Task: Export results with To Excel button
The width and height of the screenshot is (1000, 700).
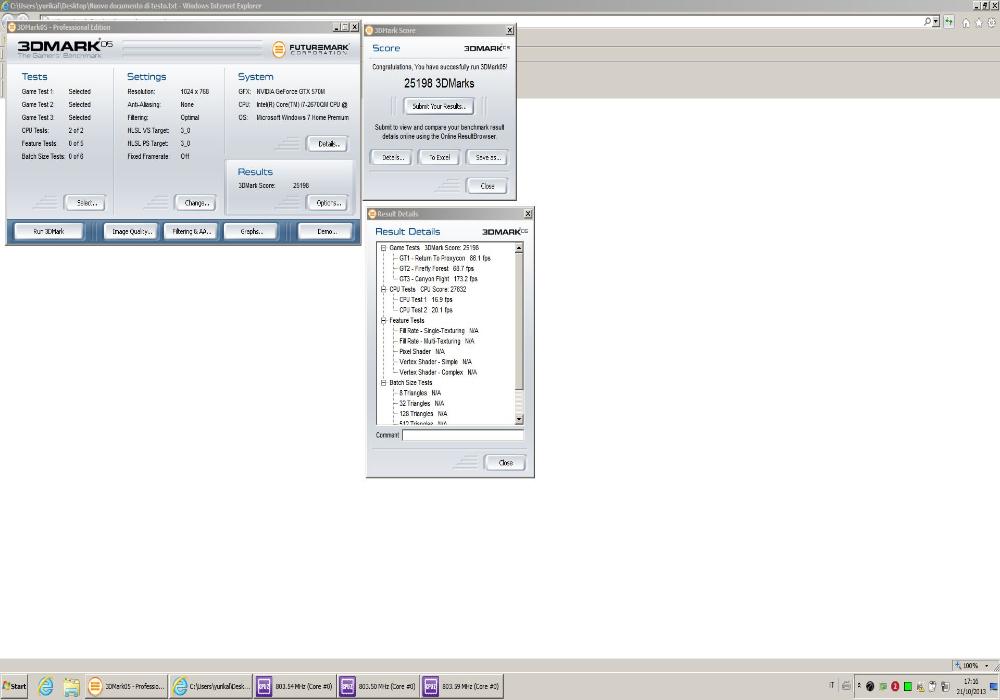Action: point(439,157)
